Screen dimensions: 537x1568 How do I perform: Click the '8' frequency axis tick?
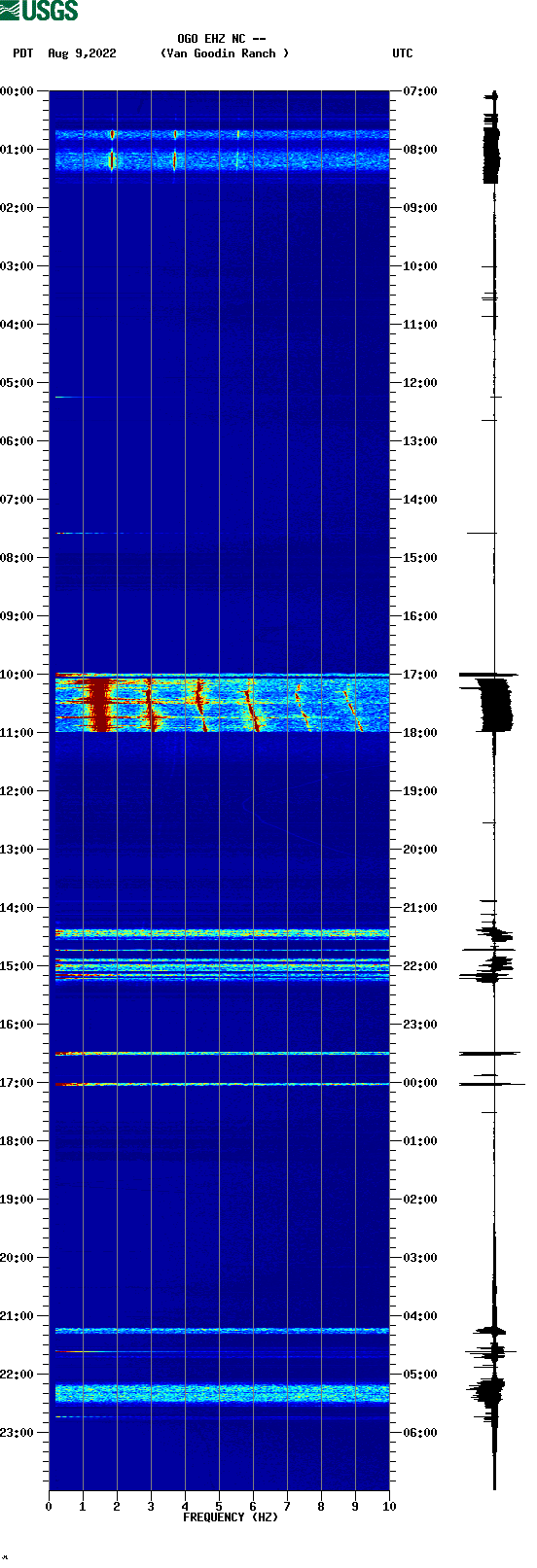[321, 1507]
